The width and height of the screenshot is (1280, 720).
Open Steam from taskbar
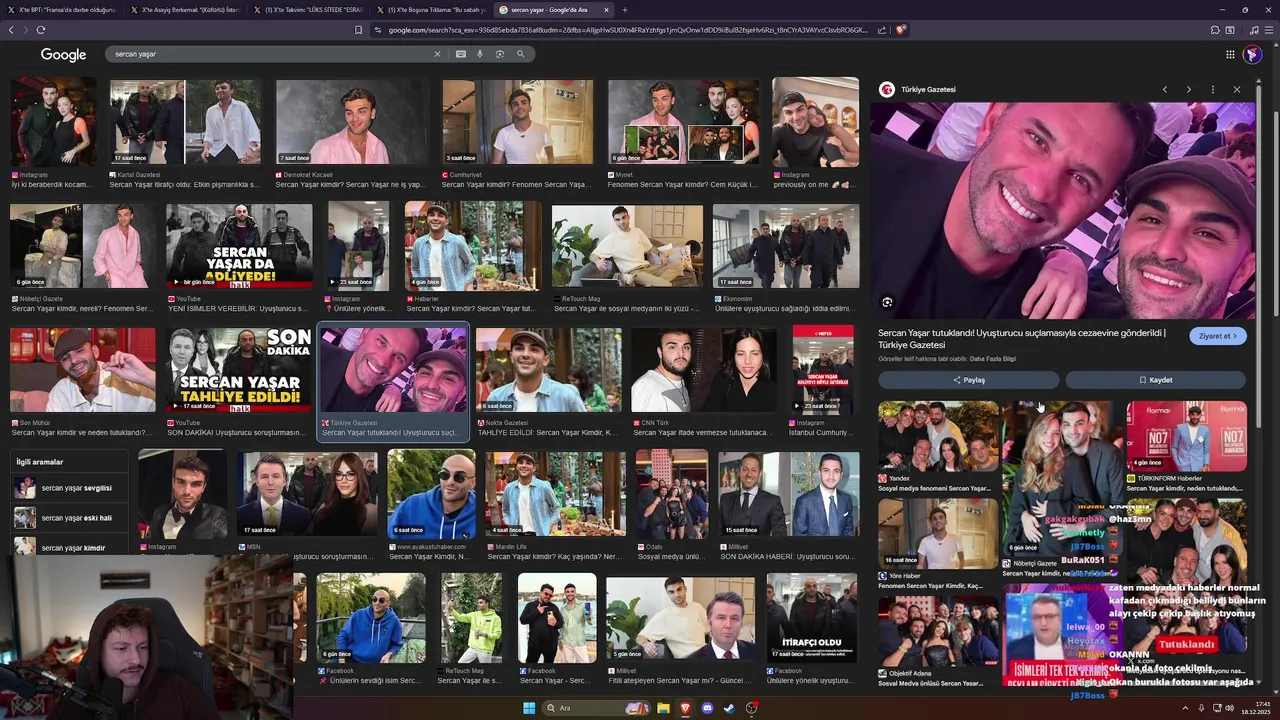coord(729,708)
